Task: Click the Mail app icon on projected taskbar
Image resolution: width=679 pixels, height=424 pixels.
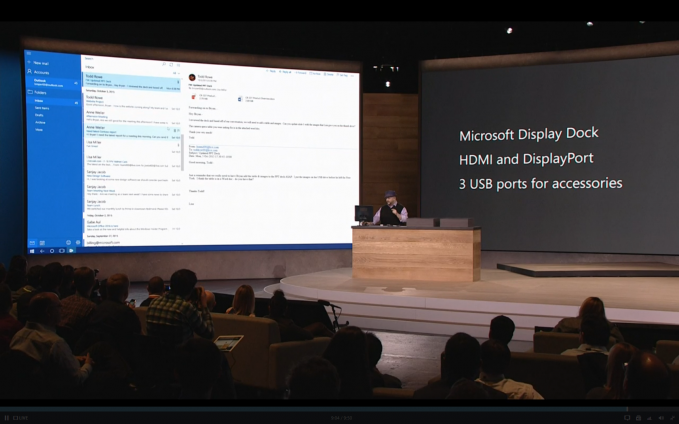Action: point(71,251)
